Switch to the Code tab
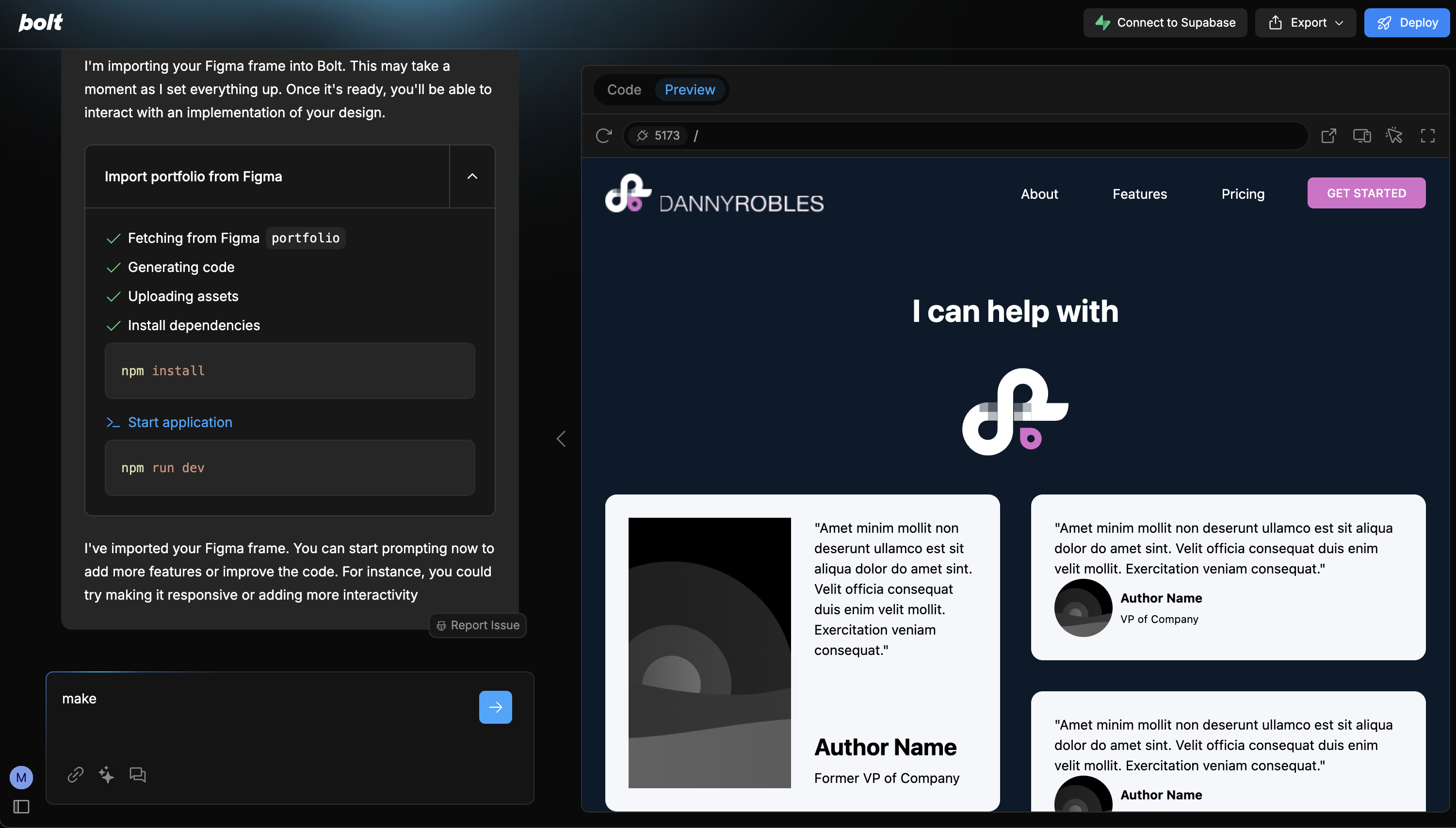This screenshot has height=828, width=1456. pyautogui.click(x=624, y=89)
